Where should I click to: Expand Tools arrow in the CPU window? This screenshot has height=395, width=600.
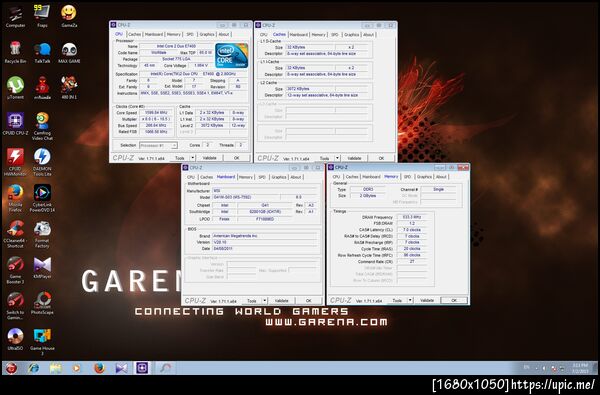[192, 158]
